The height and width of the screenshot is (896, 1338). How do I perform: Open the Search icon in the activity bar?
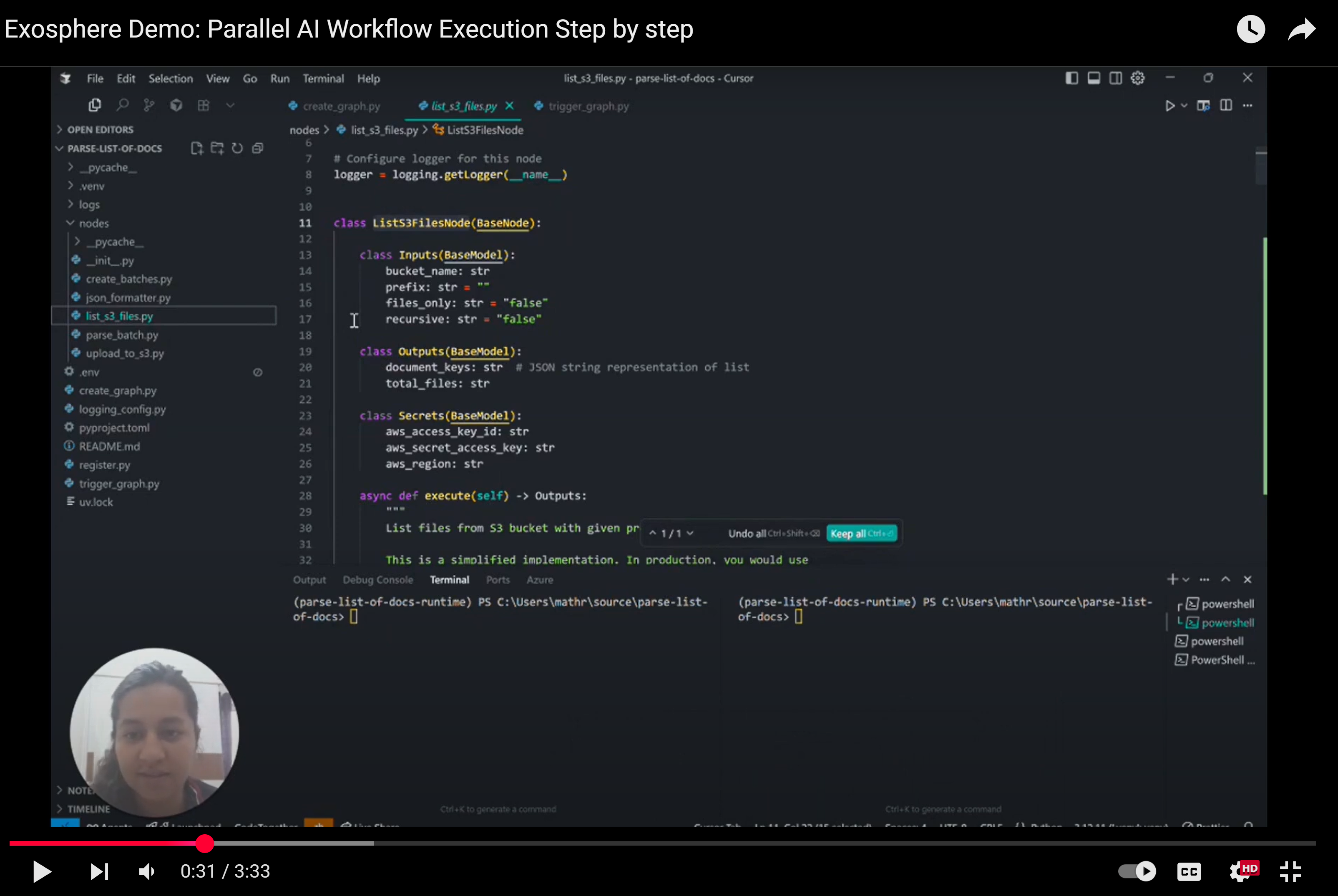122,105
